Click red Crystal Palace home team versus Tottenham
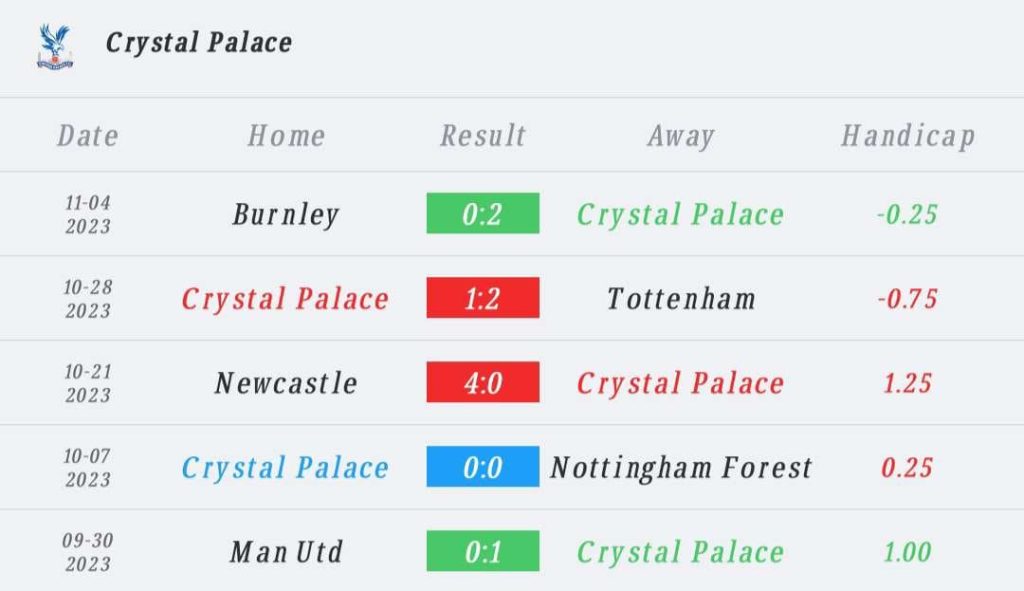 (285, 299)
